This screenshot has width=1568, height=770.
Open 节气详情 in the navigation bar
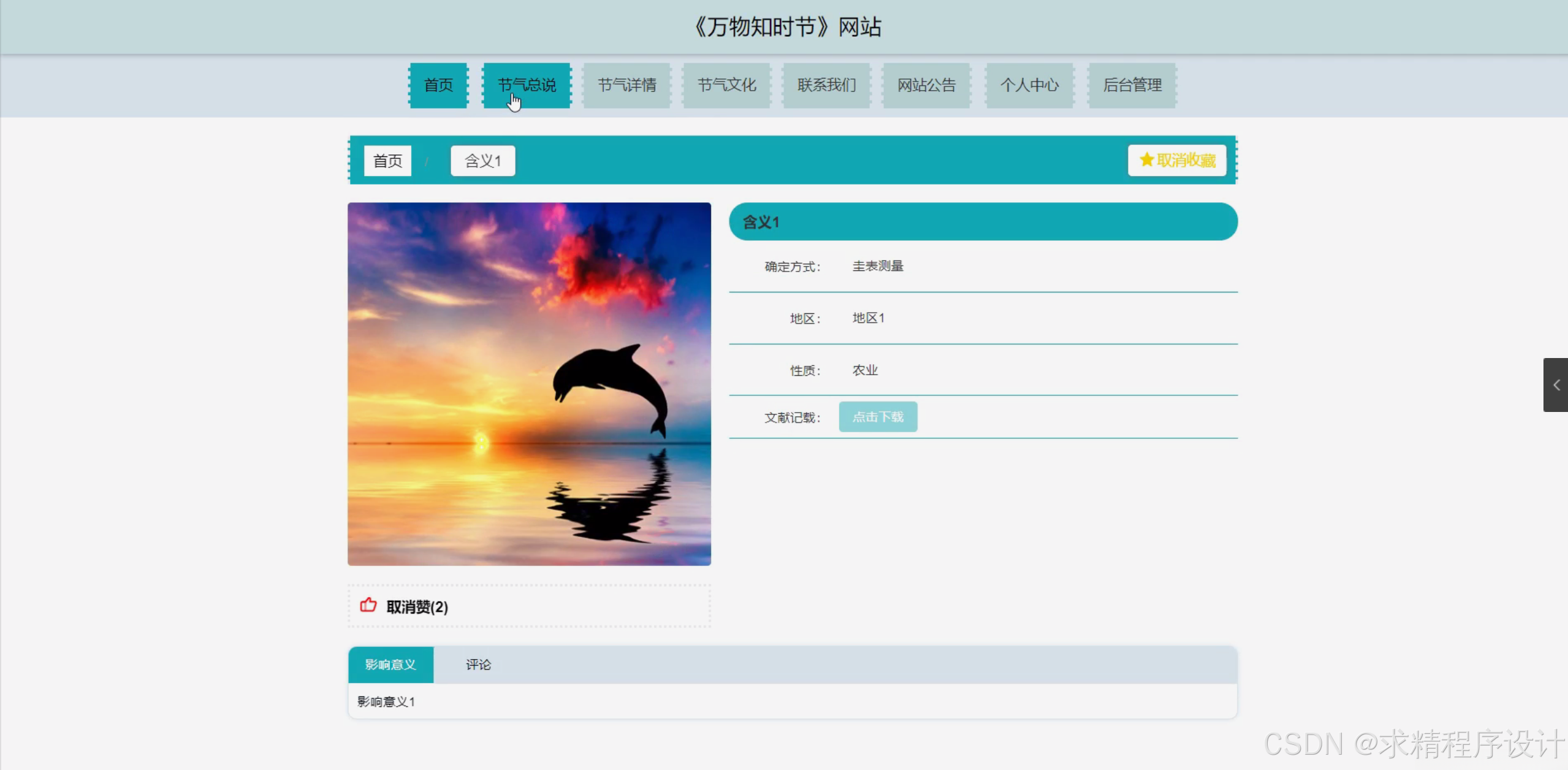point(626,85)
